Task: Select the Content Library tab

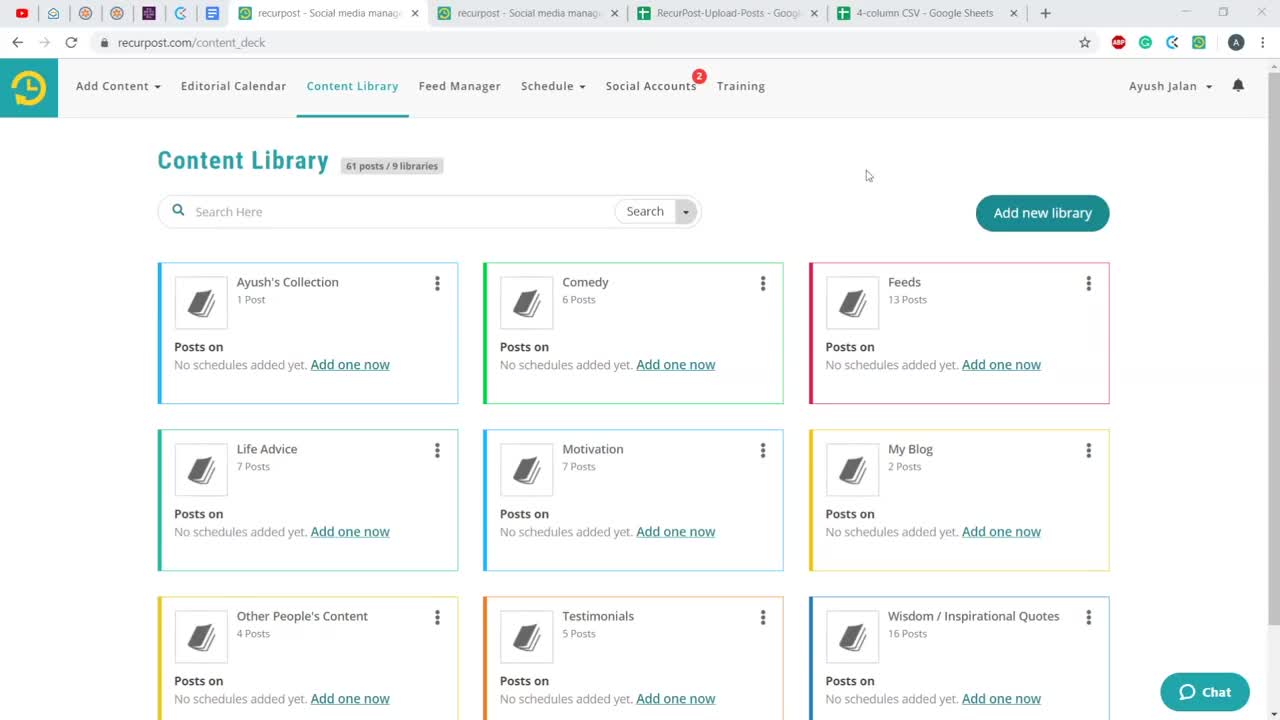Action: click(352, 86)
